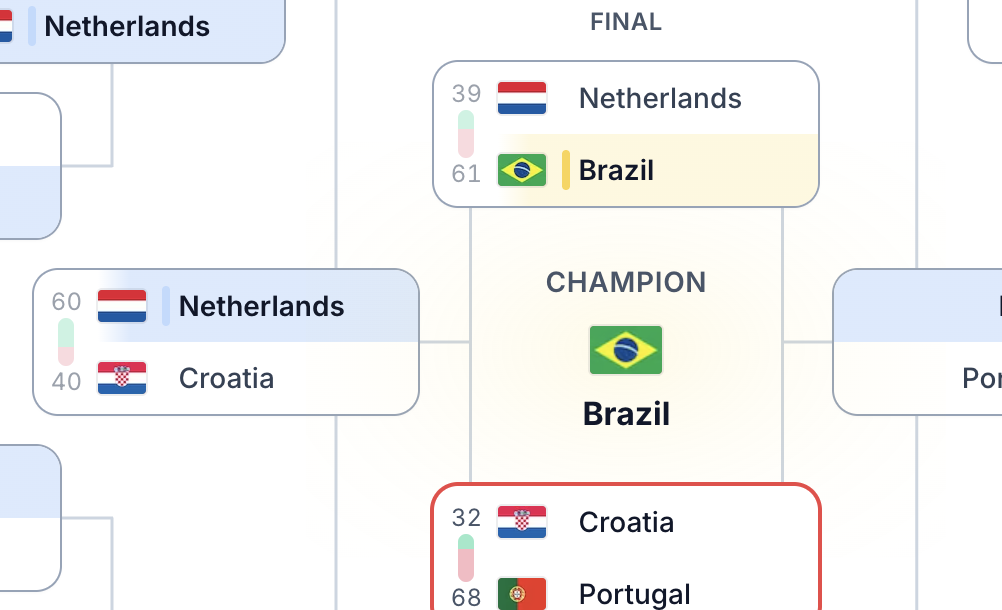This screenshot has height=610, width=1002.
Task: Click the green-pink score bar in the final match
Action: 465,134
